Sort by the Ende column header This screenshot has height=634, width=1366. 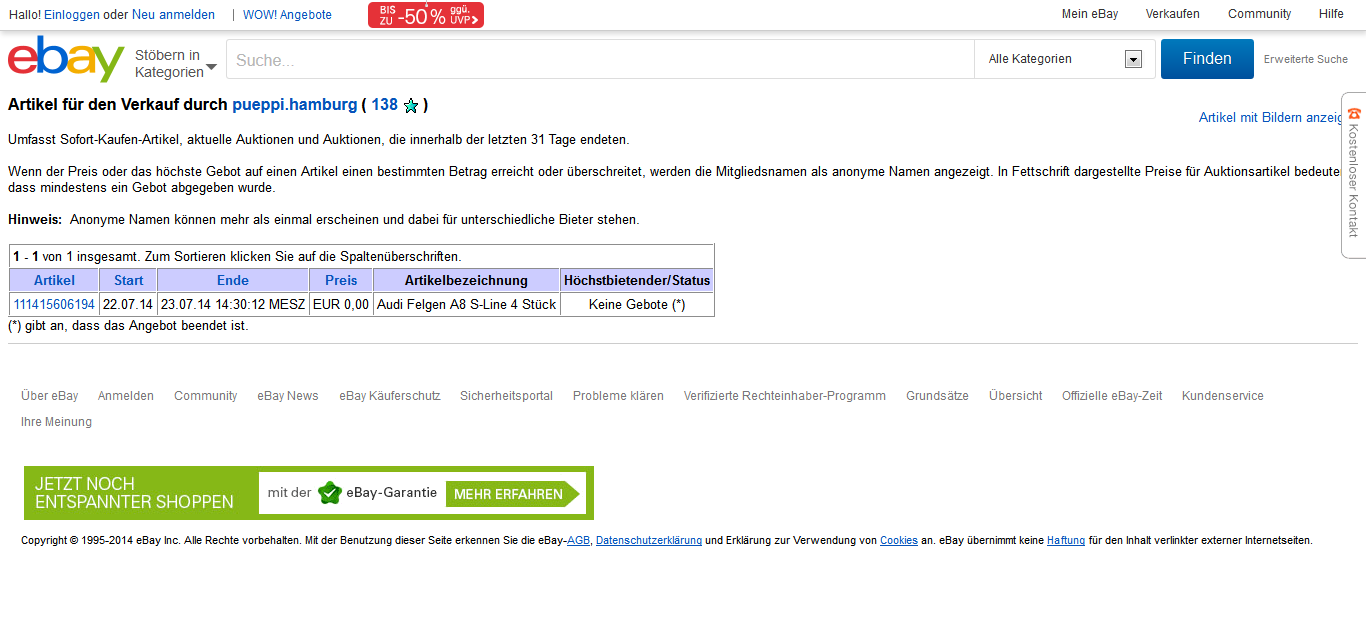pos(233,280)
